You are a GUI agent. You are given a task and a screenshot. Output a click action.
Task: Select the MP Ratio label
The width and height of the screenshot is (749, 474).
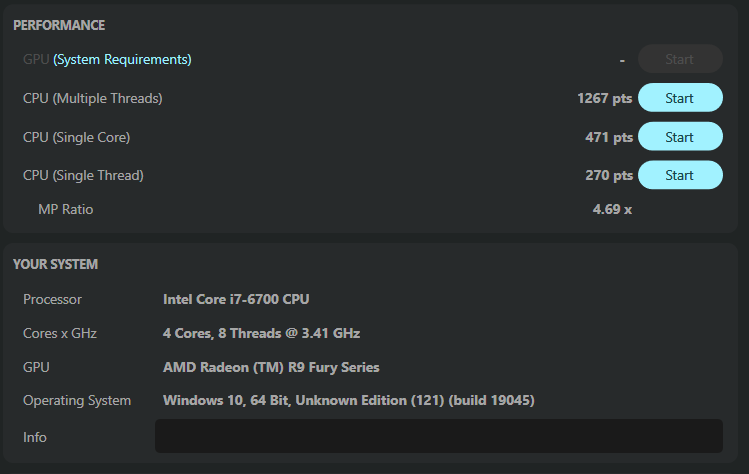[65, 209]
